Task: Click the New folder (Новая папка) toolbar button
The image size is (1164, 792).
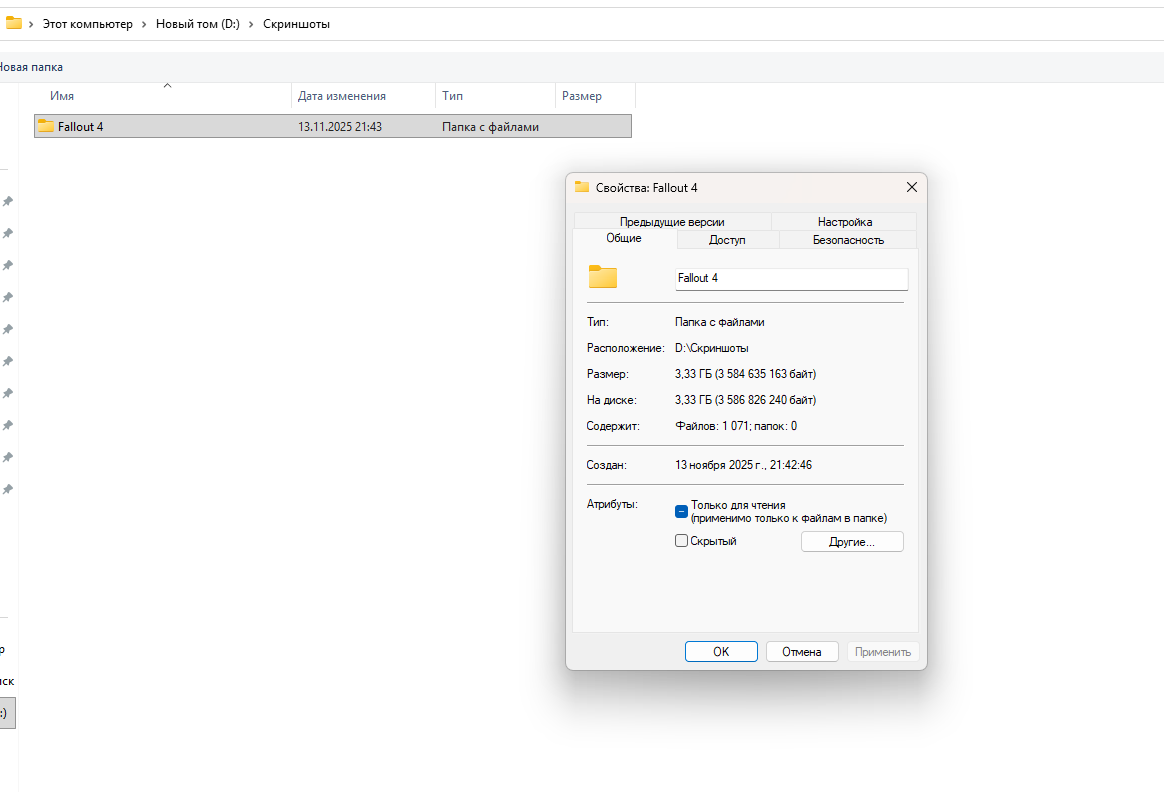Action: 31,67
